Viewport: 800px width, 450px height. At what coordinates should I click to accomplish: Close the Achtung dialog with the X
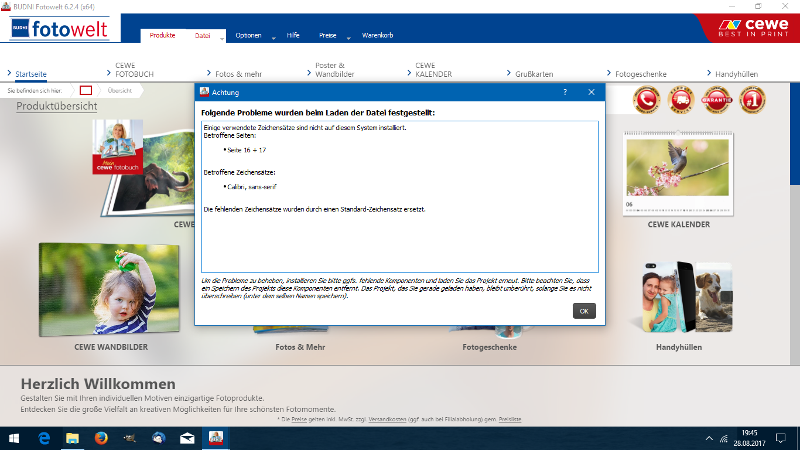591,92
